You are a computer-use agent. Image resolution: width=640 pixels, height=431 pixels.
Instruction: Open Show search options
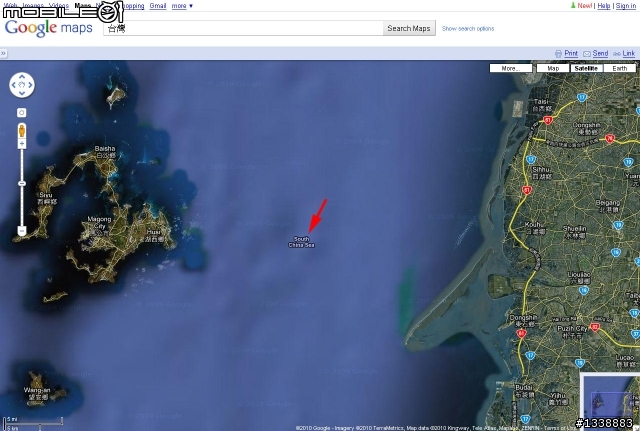(468, 29)
